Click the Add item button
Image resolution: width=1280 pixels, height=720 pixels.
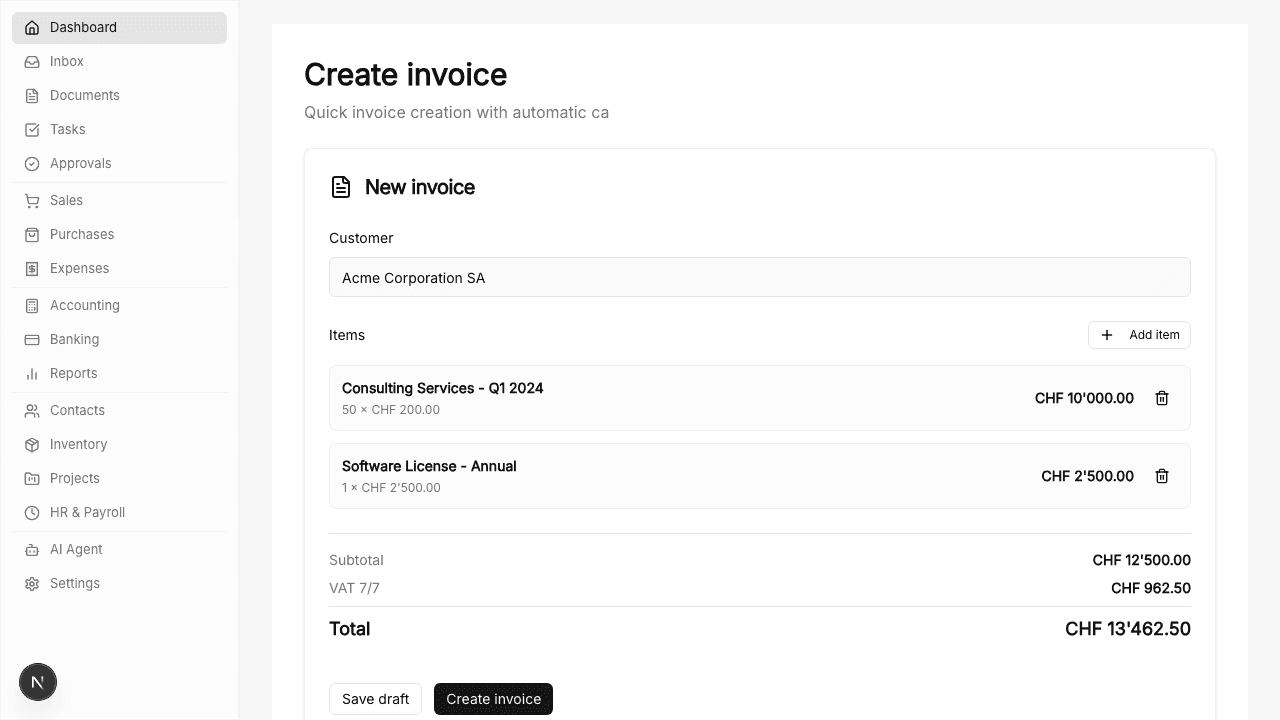(1140, 335)
